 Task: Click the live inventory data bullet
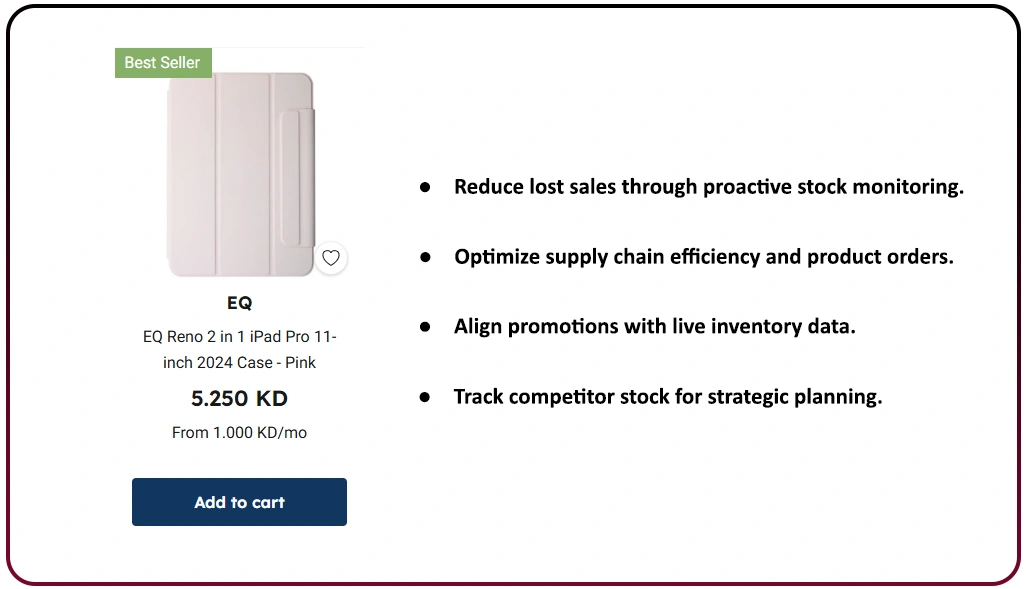(655, 326)
